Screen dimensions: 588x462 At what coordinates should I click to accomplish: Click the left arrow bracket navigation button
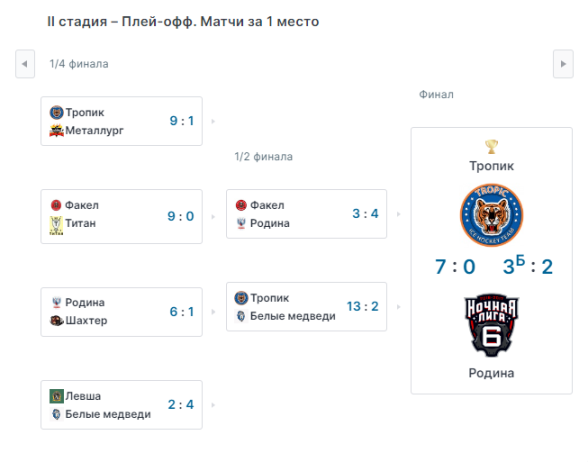(25, 64)
